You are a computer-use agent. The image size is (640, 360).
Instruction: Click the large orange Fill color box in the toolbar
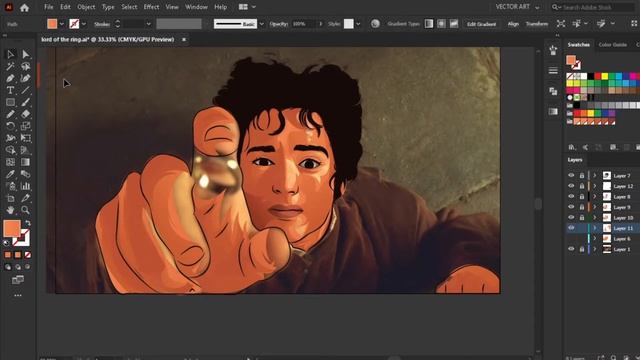12,228
